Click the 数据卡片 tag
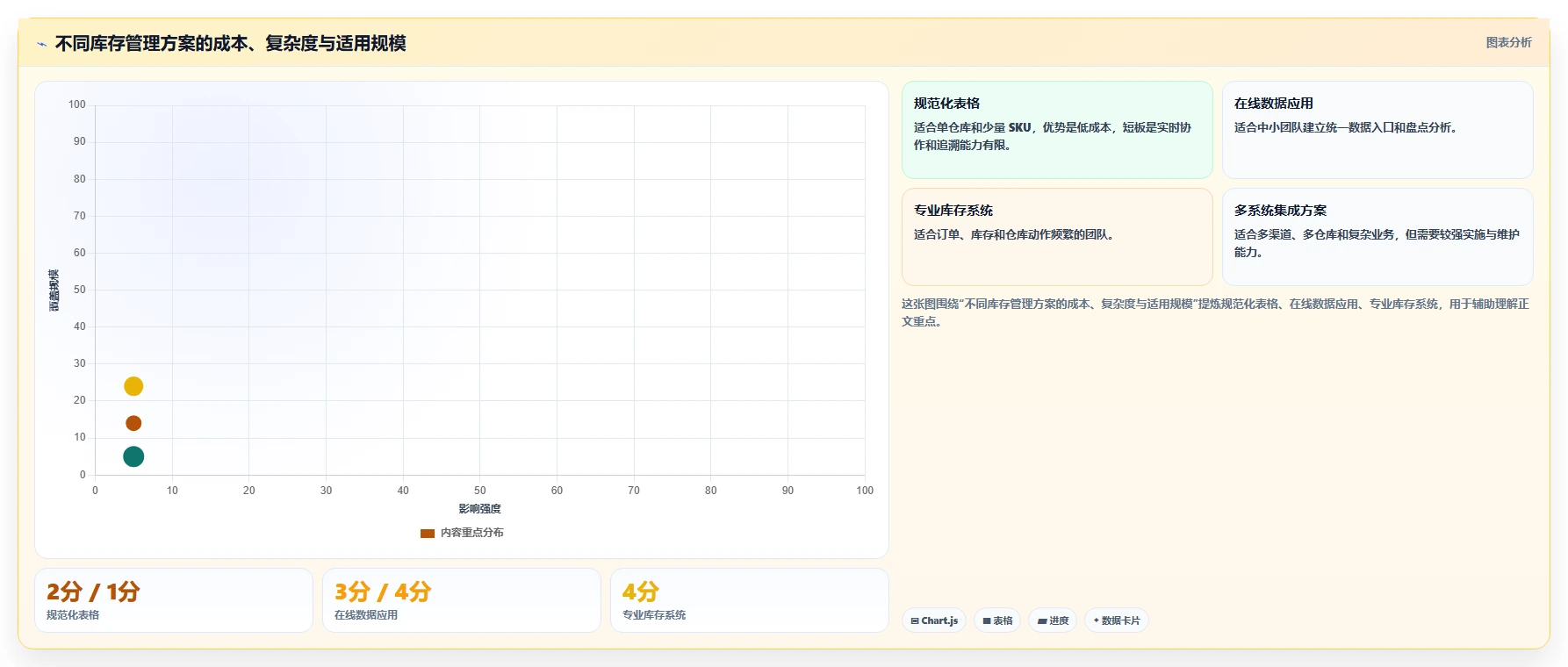The height and width of the screenshot is (667, 1568). (1117, 620)
